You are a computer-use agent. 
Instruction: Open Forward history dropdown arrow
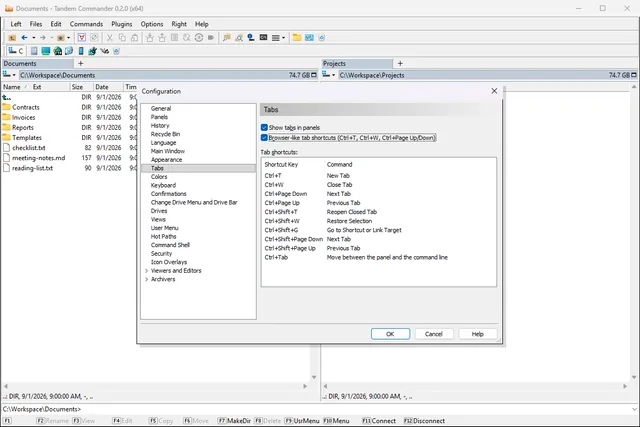click(52, 38)
